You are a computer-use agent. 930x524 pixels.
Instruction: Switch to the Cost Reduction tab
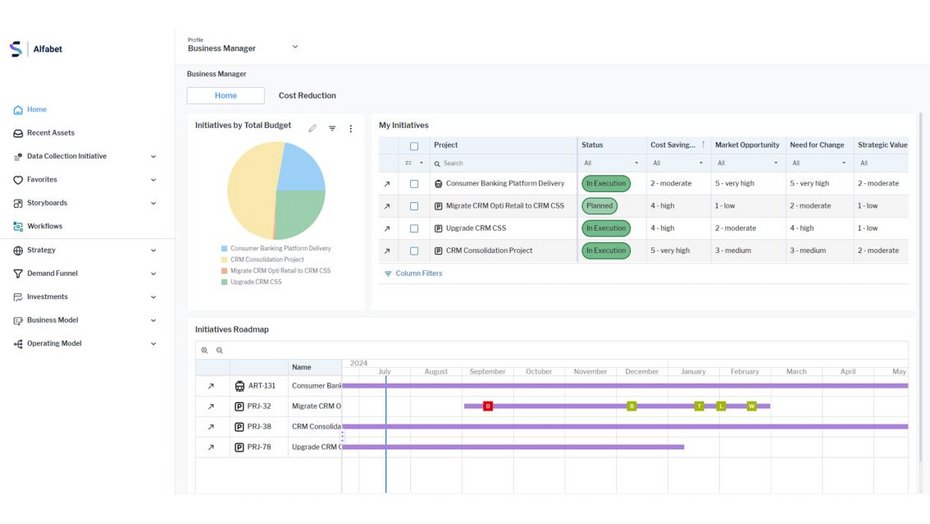coord(307,96)
